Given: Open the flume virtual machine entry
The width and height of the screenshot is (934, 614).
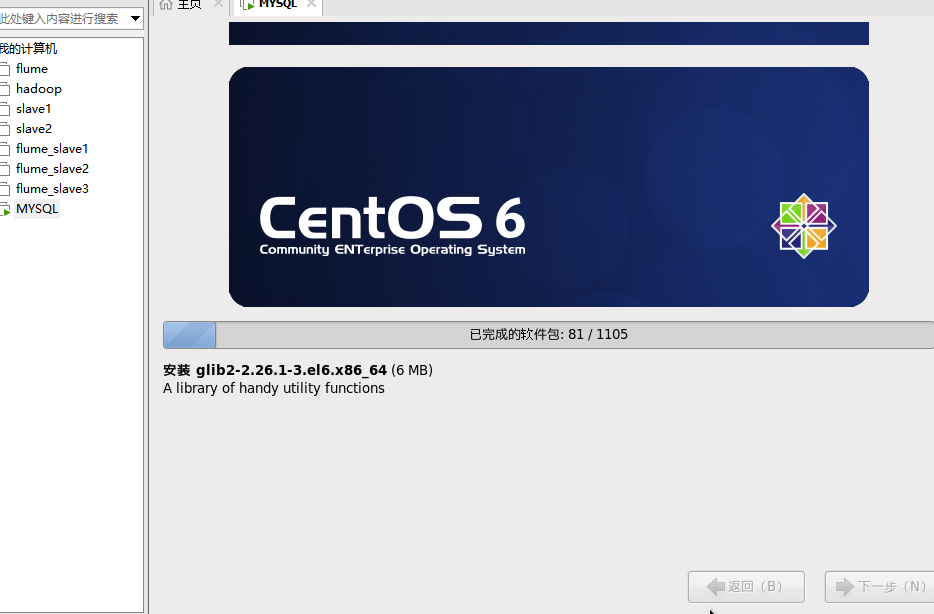Looking at the screenshot, I should [x=32, y=68].
